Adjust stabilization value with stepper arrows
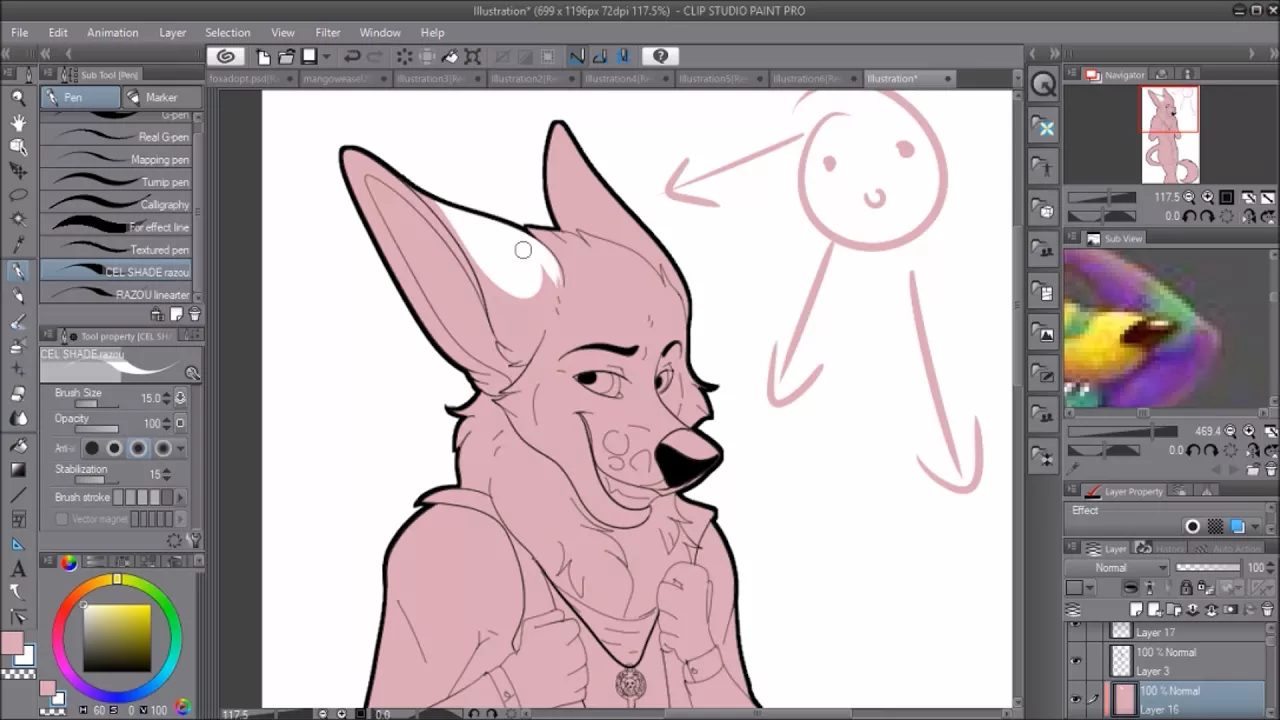This screenshot has width=1280, height=720. click(166, 474)
